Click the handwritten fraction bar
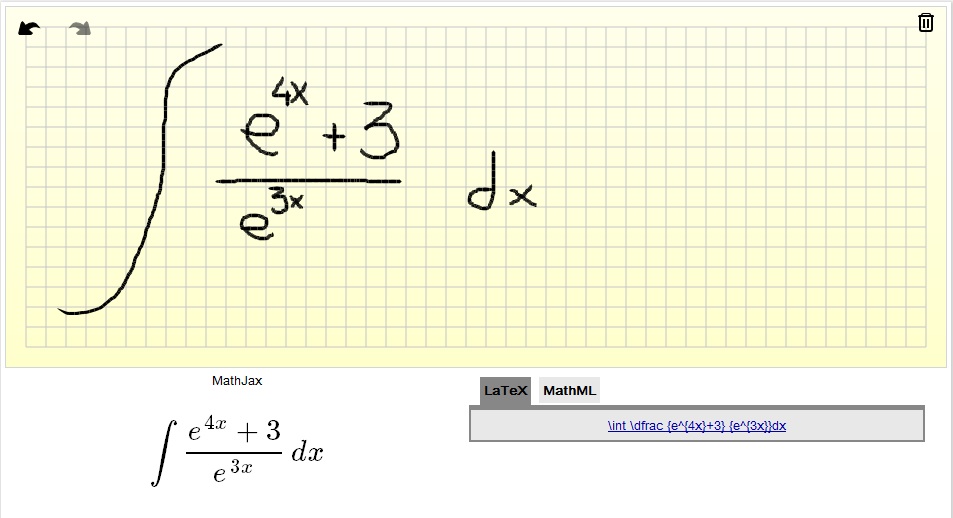The width and height of the screenshot is (953, 518). point(308,182)
